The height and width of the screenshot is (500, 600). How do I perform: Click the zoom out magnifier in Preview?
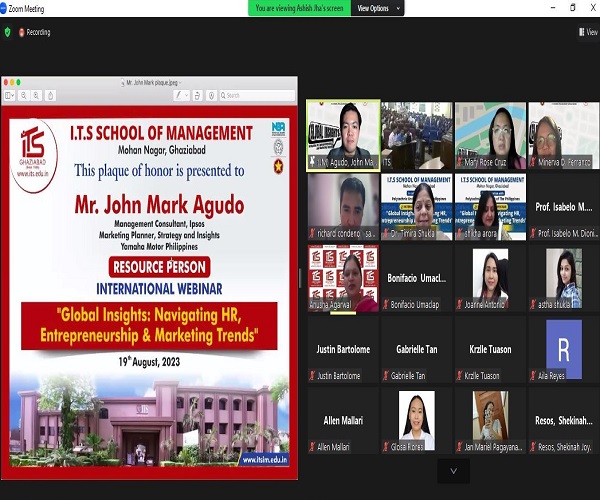pyautogui.click(x=24, y=95)
